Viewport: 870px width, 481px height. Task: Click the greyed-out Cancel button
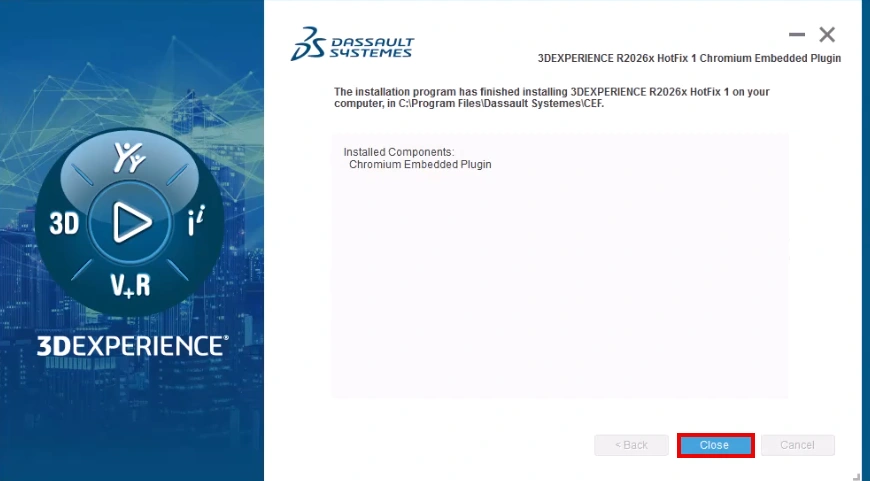[x=797, y=445]
